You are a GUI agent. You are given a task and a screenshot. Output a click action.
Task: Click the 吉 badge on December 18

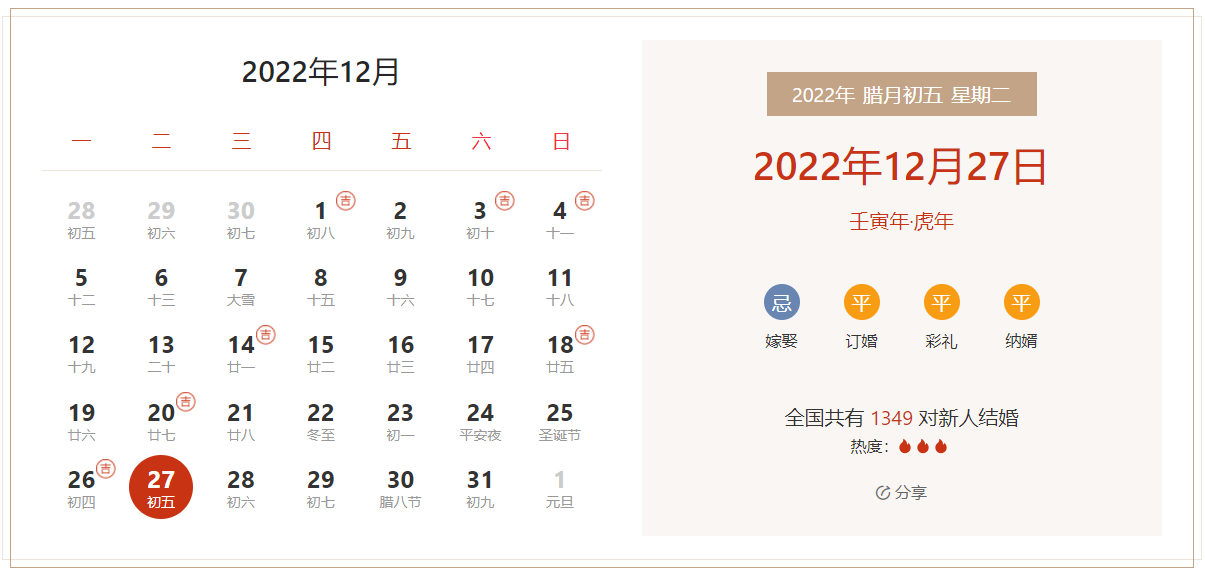pyautogui.click(x=585, y=335)
